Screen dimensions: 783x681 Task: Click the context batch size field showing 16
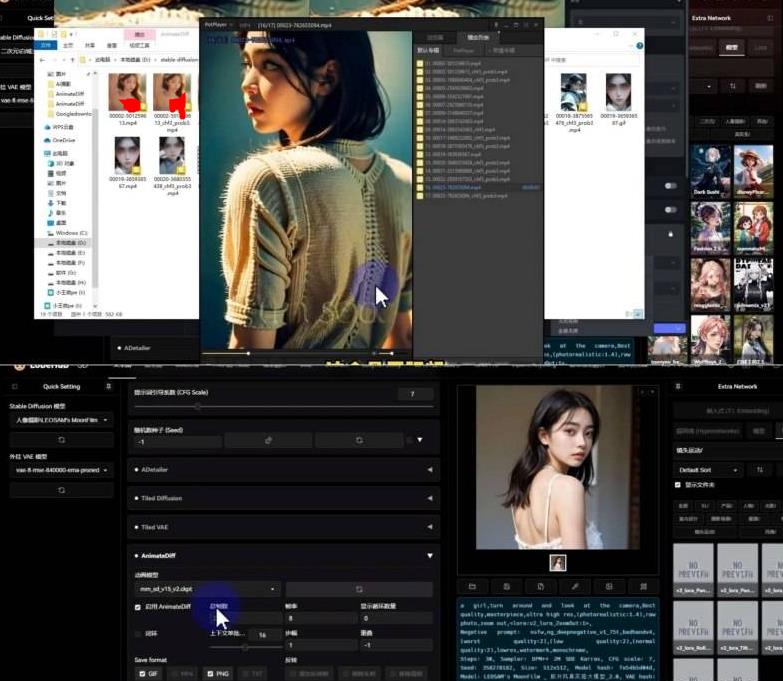pos(263,635)
